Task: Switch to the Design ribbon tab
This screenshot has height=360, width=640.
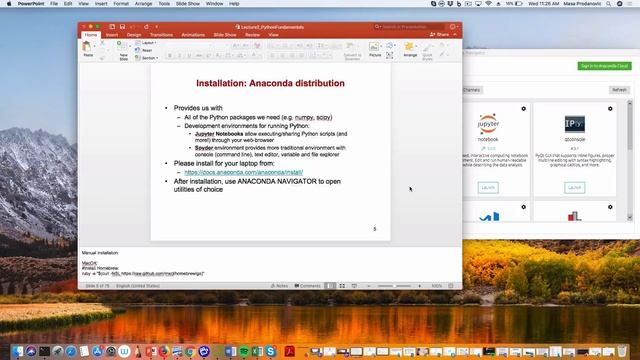Action: [x=134, y=35]
